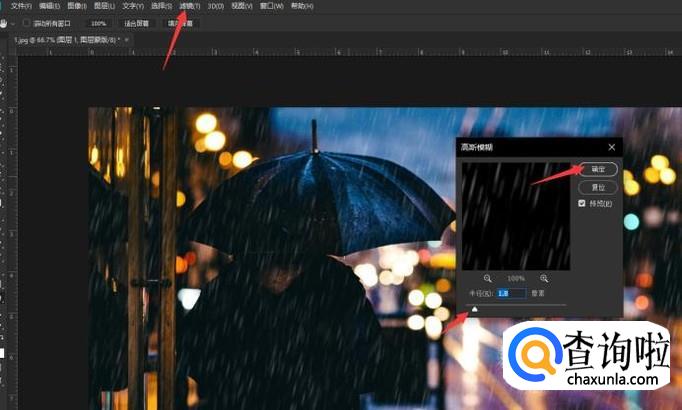The width and height of the screenshot is (682, 410).
Task: Open the 视图 (View) menu
Action: pos(241,6)
